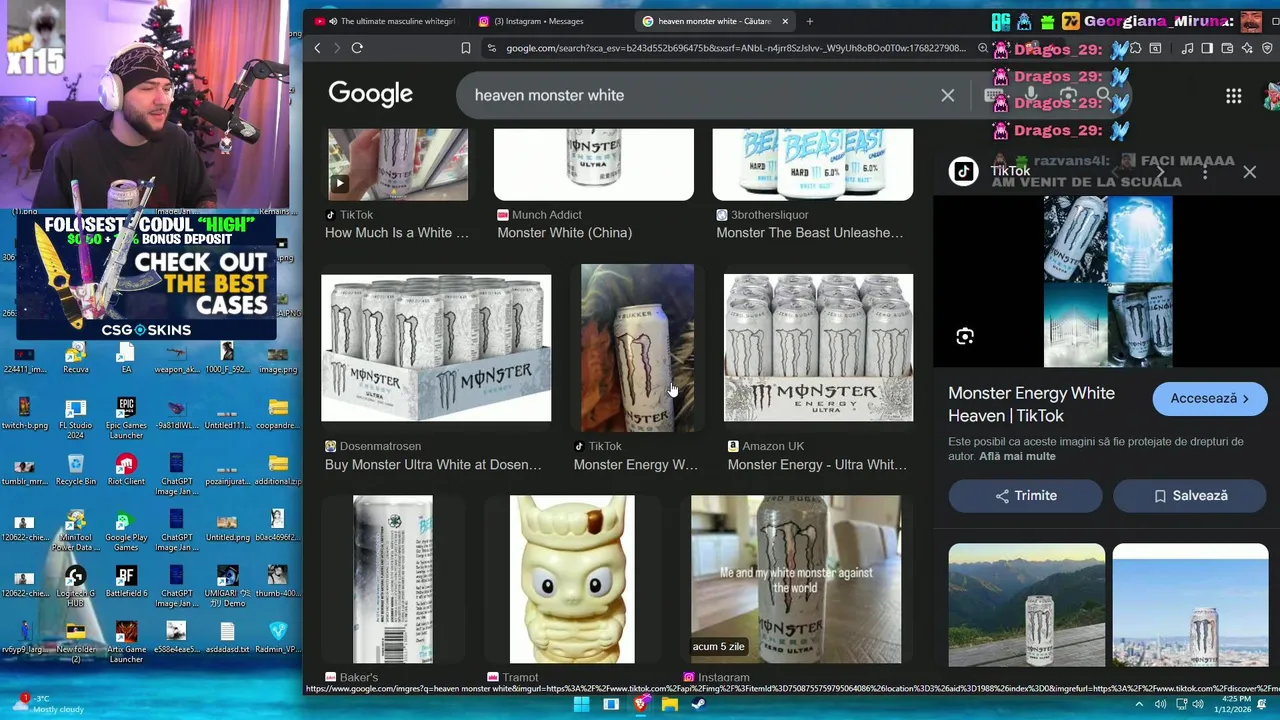This screenshot has height=720, width=1280.
Task: Open the Brave sidebar panel toggle
Action: pos(1207,48)
